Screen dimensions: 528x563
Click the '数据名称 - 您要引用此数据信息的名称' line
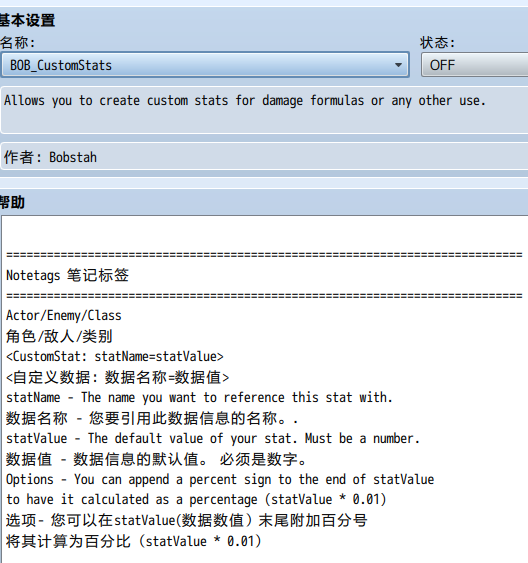coord(152,418)
